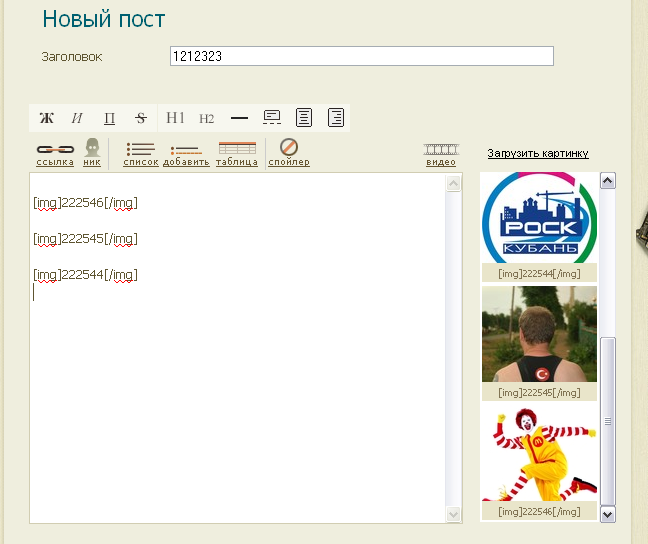This screenshot has height=544, width=648.
Task: Insert a список (list)
Action: click(x=141, y=154)
